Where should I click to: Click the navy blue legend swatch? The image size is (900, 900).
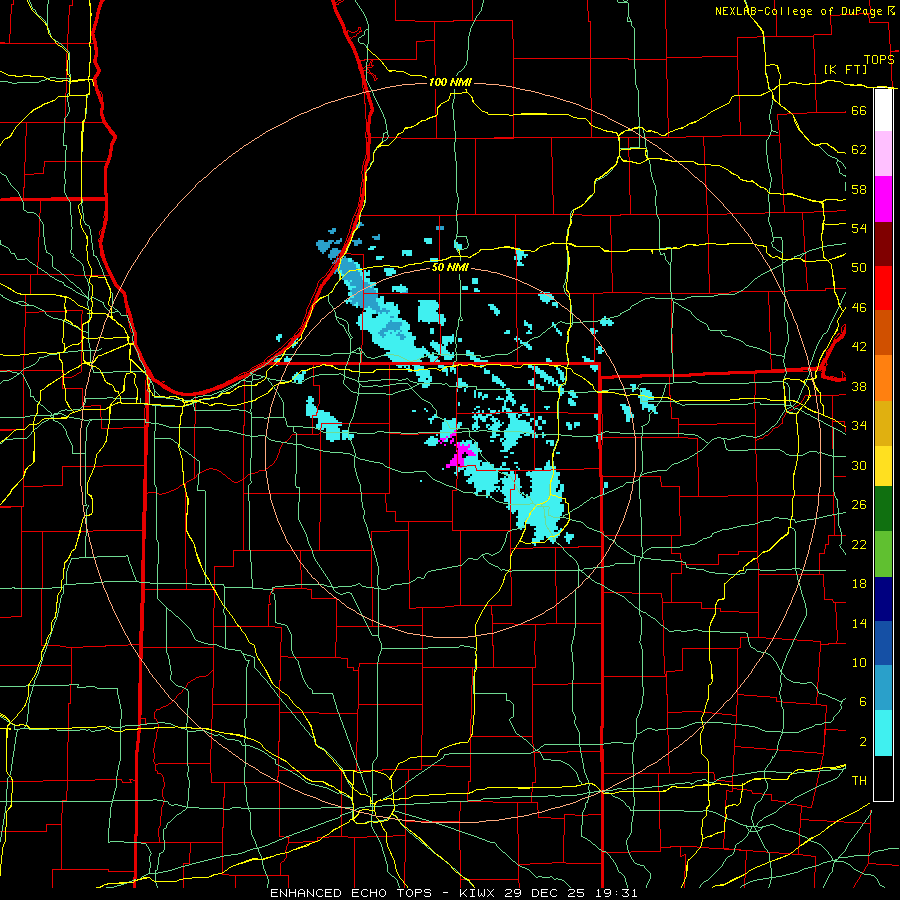coord(883,599)
